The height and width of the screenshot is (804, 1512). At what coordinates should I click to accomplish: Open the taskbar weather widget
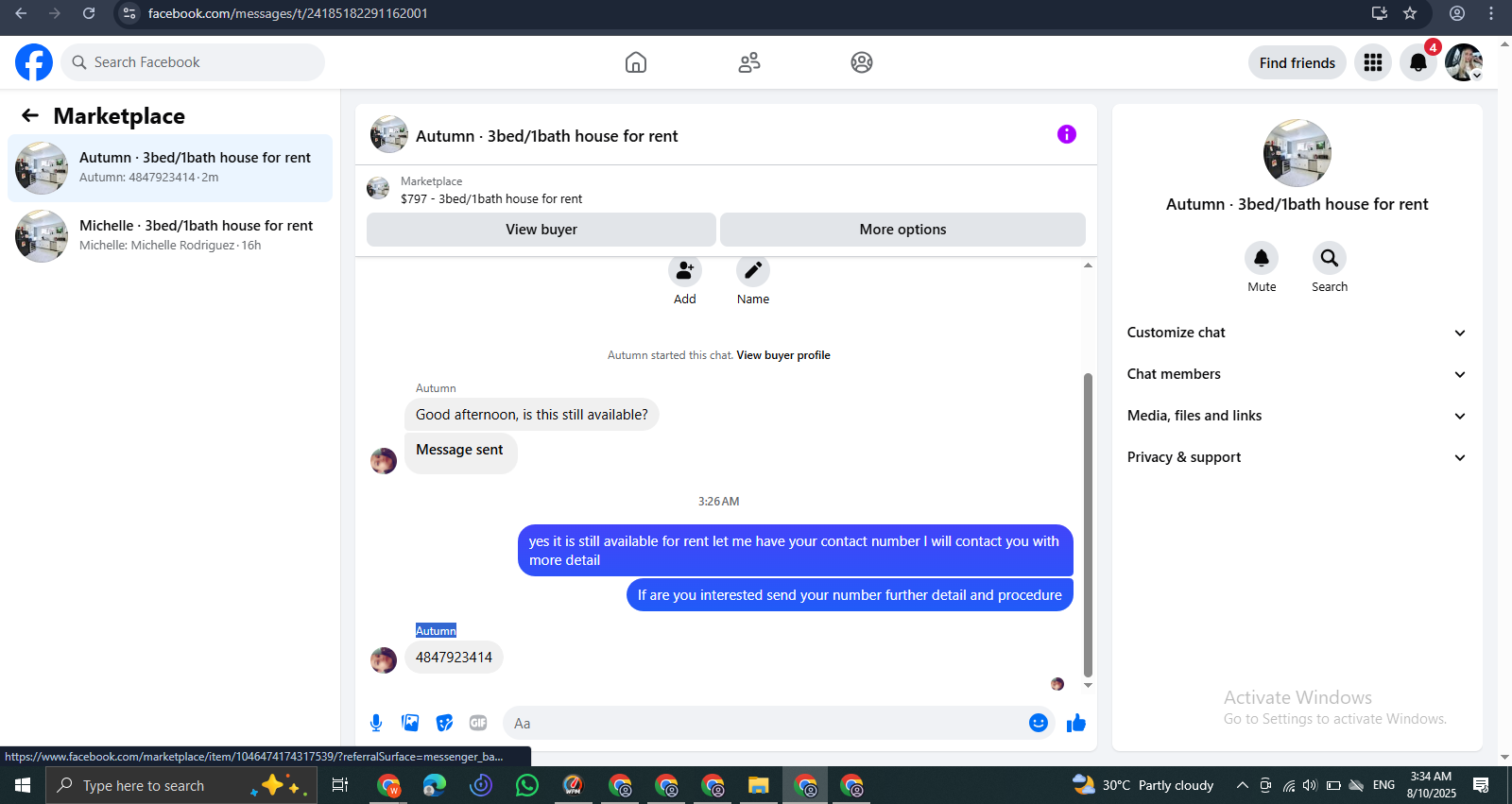coord(1143,785)
